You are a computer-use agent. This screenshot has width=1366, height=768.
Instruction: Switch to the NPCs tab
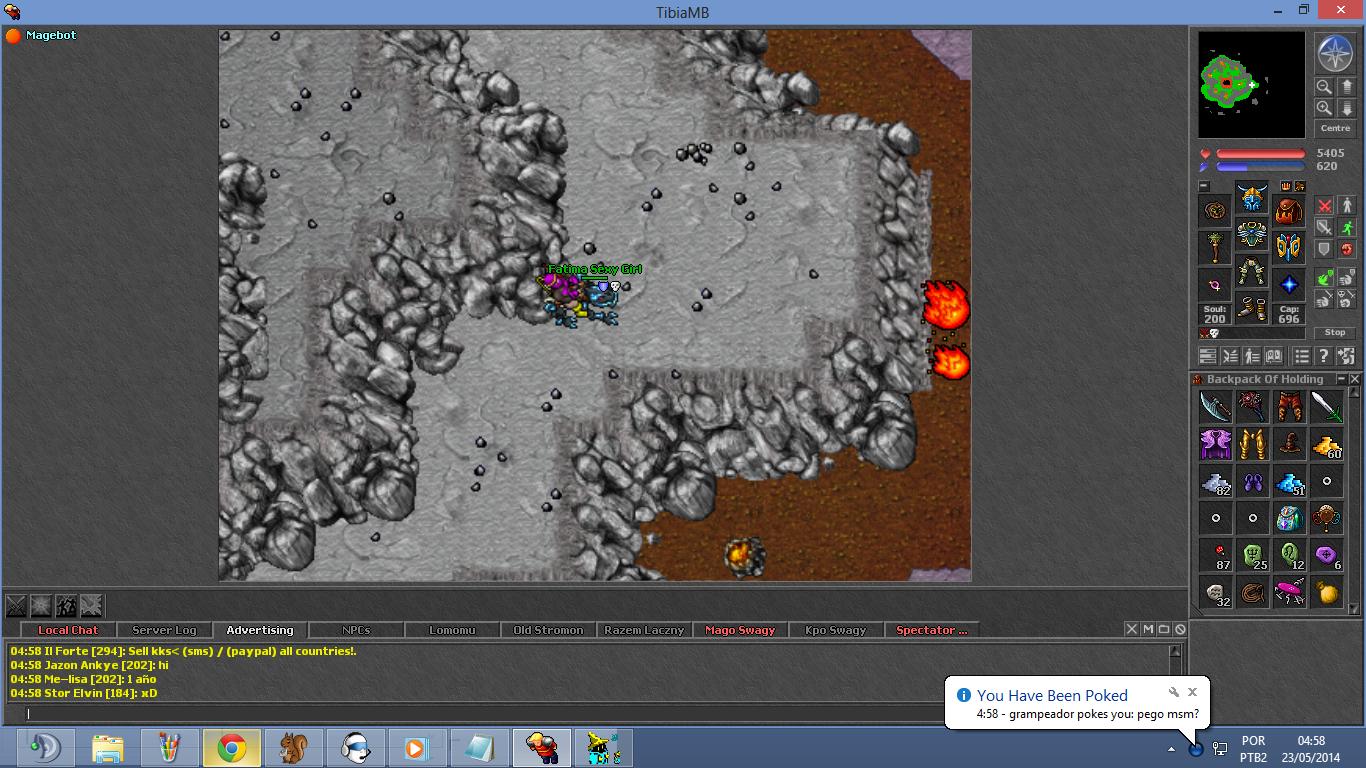tap(356, 630)
